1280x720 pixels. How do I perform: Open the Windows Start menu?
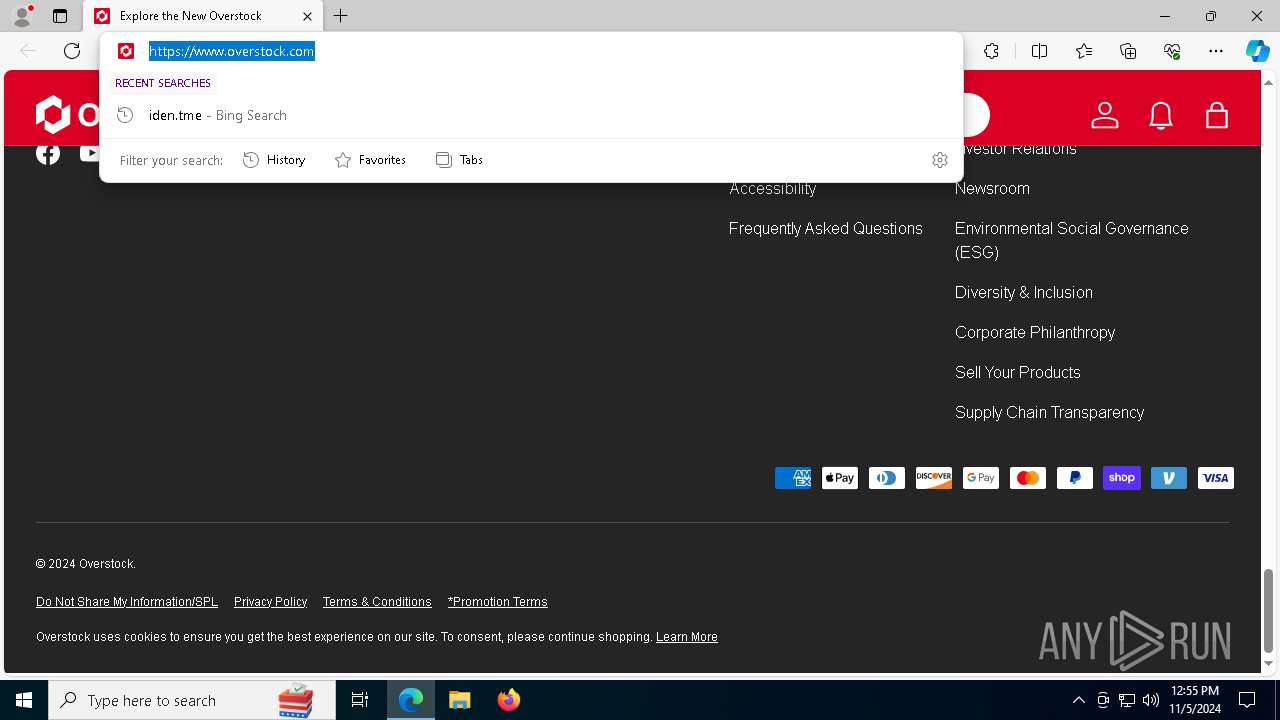pyautogui.click(x=24, y=700)
